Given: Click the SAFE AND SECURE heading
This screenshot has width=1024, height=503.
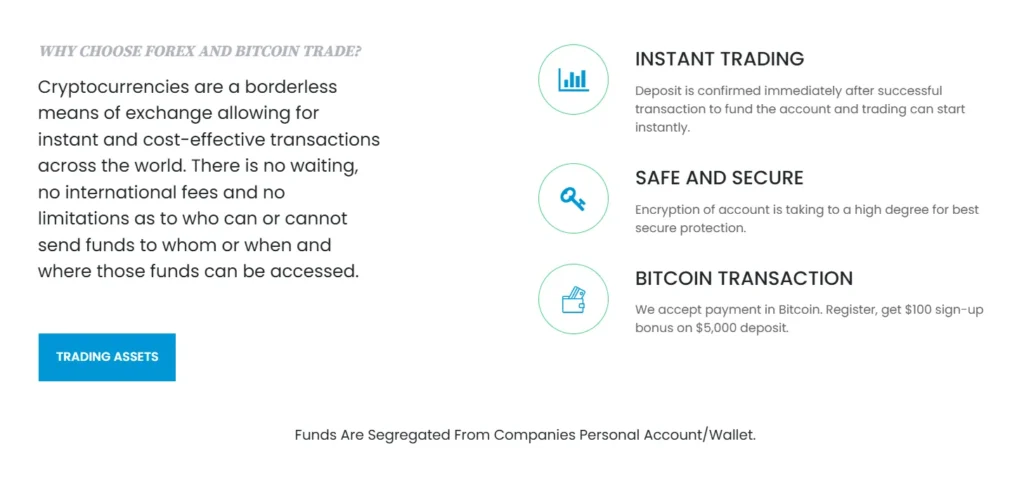Looking at the screenshot, I should point(719,178).
